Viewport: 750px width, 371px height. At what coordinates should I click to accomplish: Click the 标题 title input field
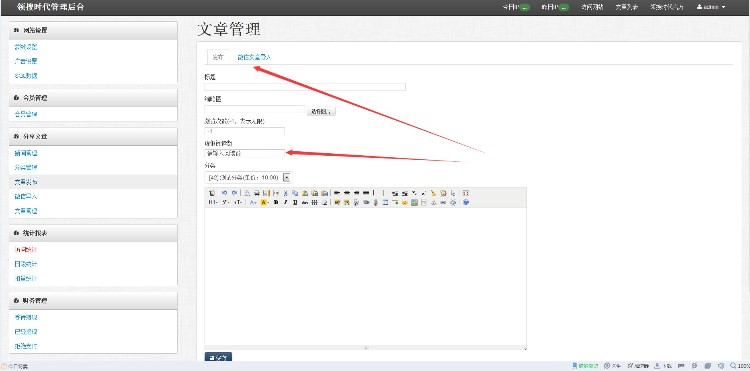[305, 87]
